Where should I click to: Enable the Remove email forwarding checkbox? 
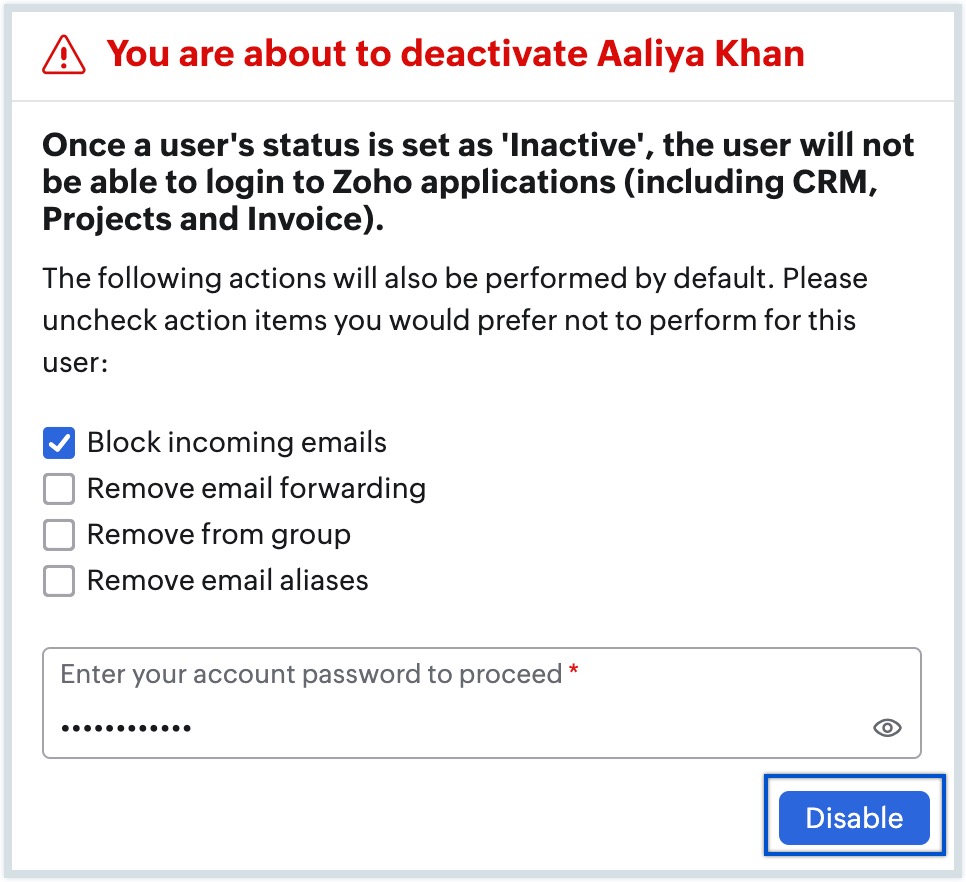[x=59, y=489]
